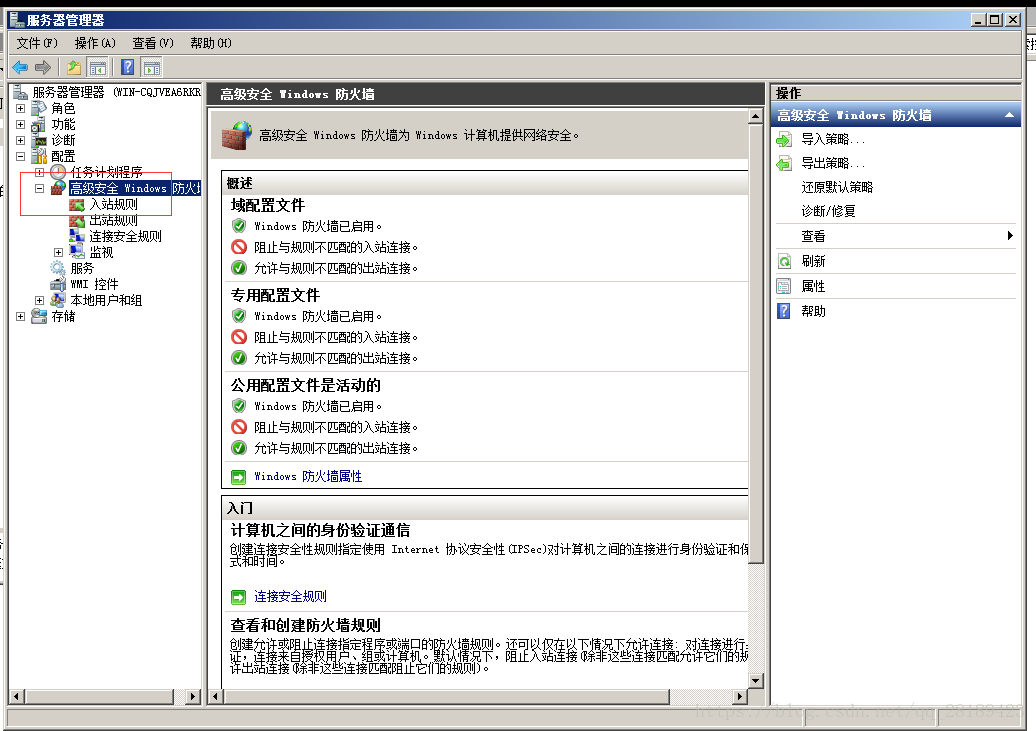This screenshot has width=1036, height=731.
Task: Click the 入站规则 inbound rules icon
Action: pos(77,204)
